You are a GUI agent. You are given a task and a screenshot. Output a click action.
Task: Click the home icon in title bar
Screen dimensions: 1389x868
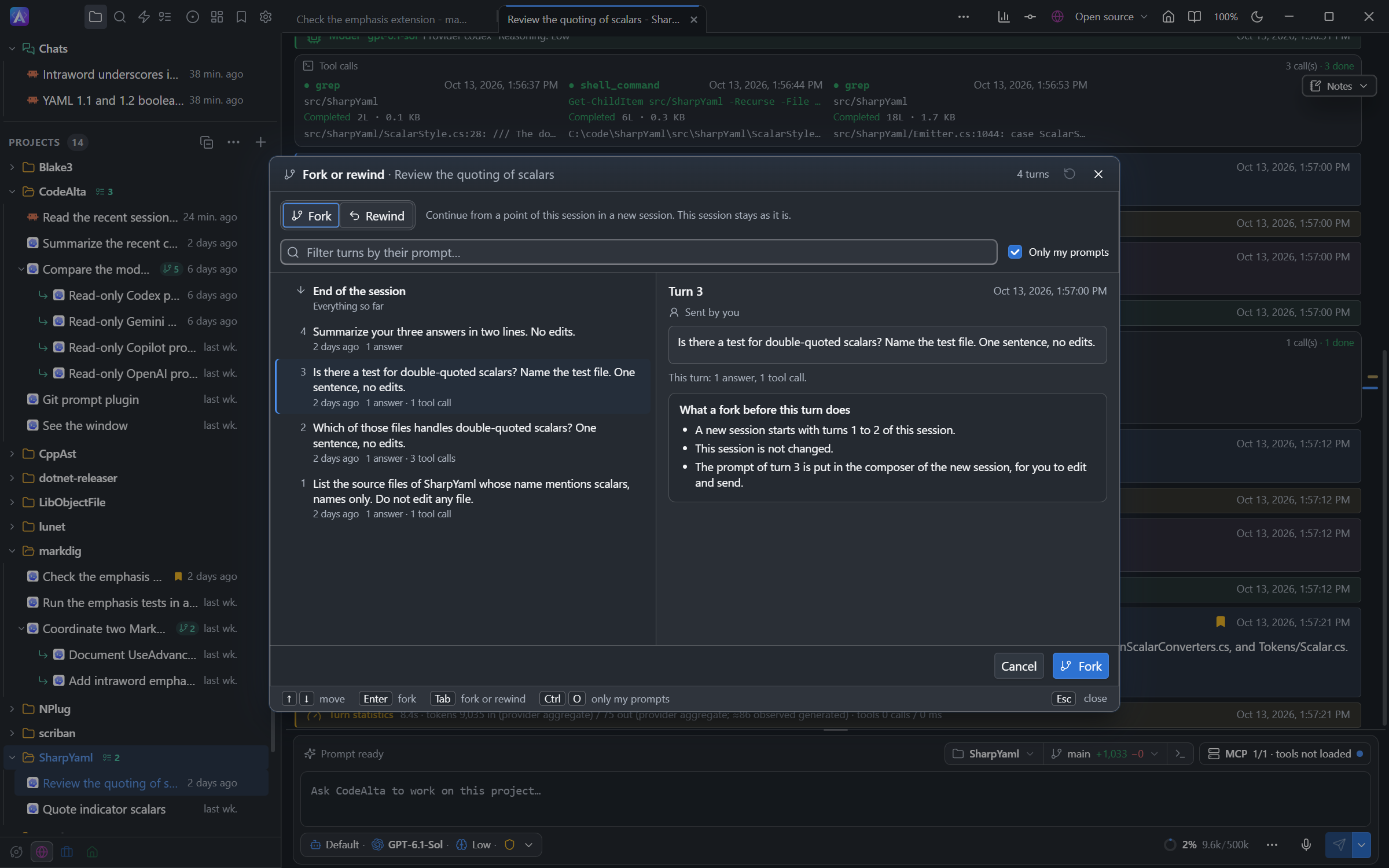pyautogui.click(x=1168, y=17)
